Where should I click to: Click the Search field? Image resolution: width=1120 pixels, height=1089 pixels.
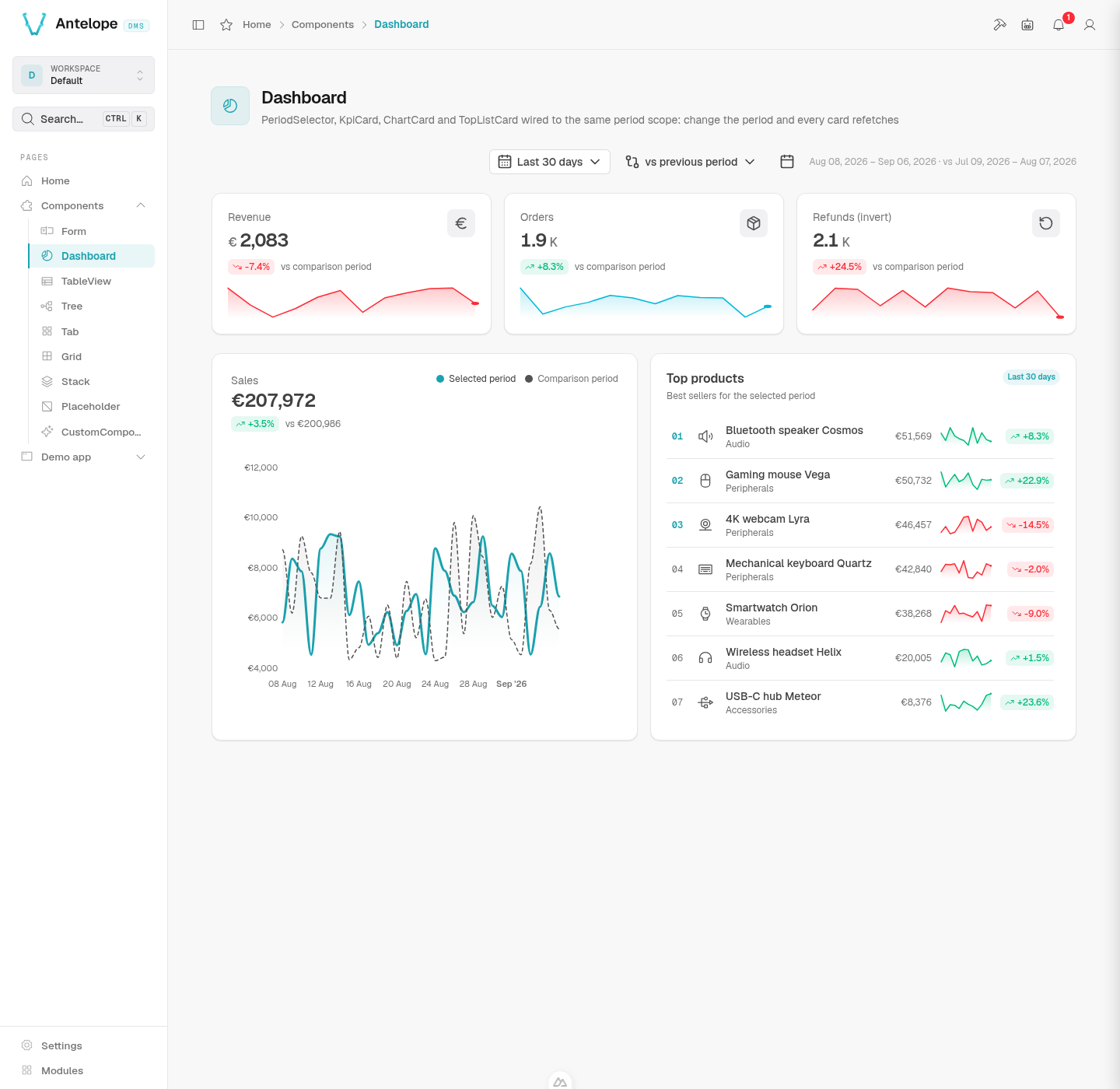(83, 119)
